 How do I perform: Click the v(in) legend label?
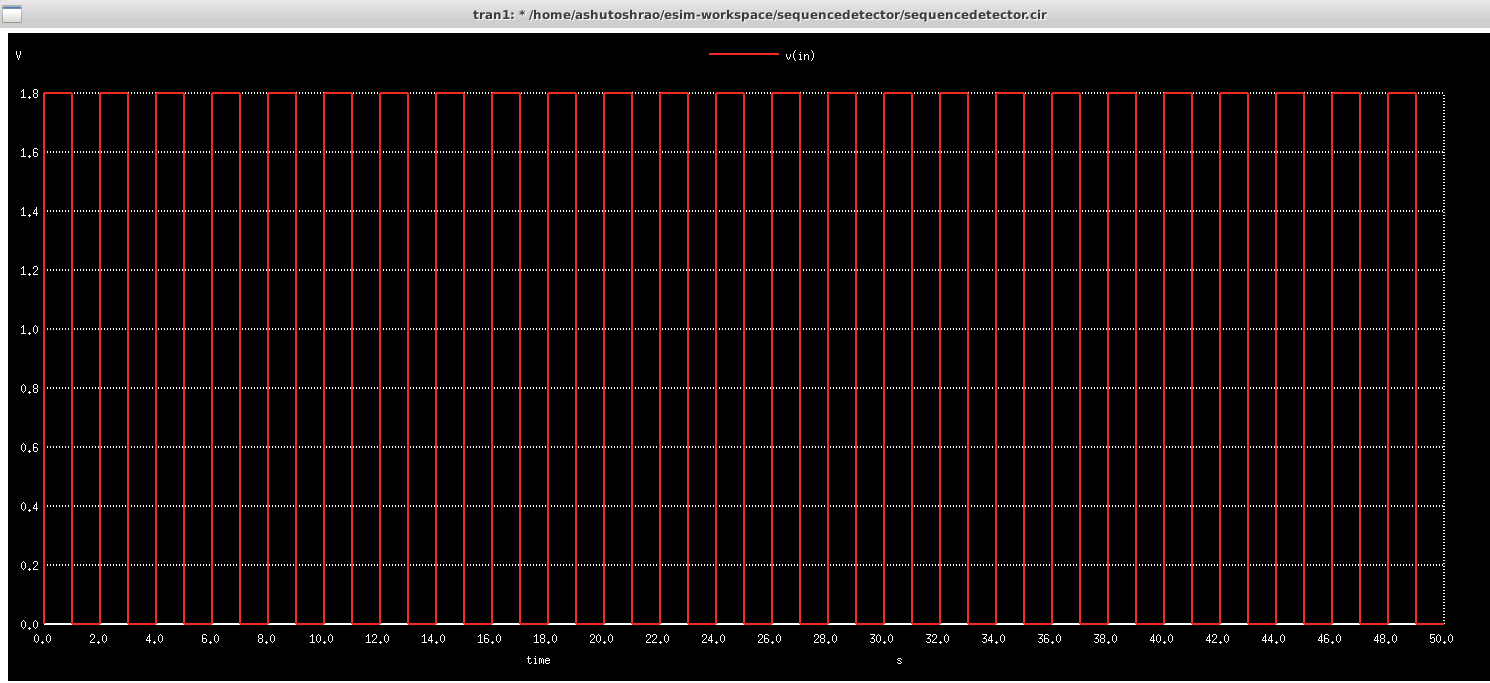800,56
